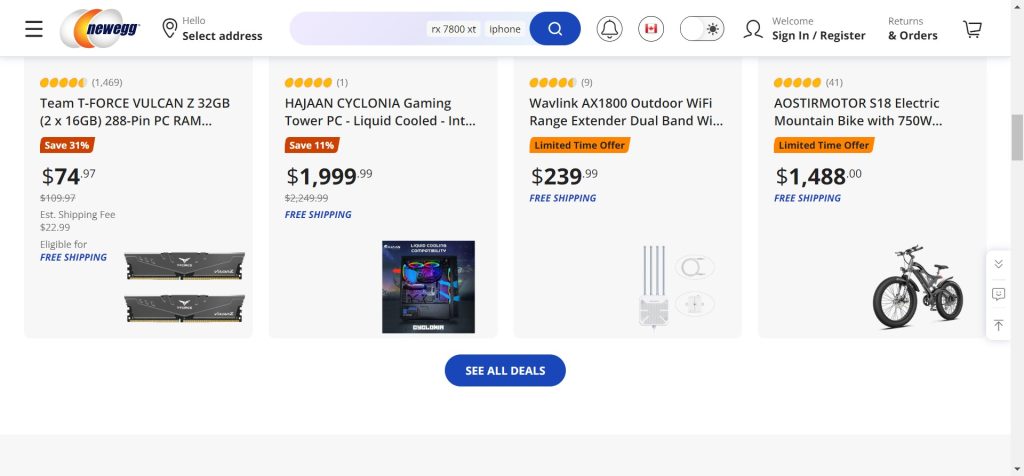1024x476 pixels.
Task: Click the feedback smiley chat icon
Action: point(998,294)
